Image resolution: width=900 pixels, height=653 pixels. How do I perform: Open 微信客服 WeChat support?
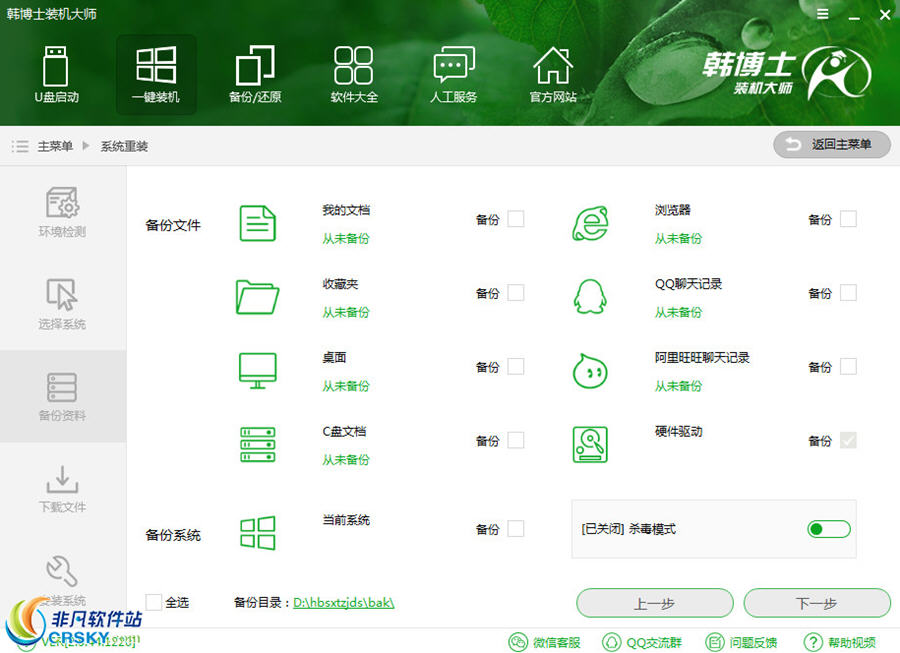(545, 643)
